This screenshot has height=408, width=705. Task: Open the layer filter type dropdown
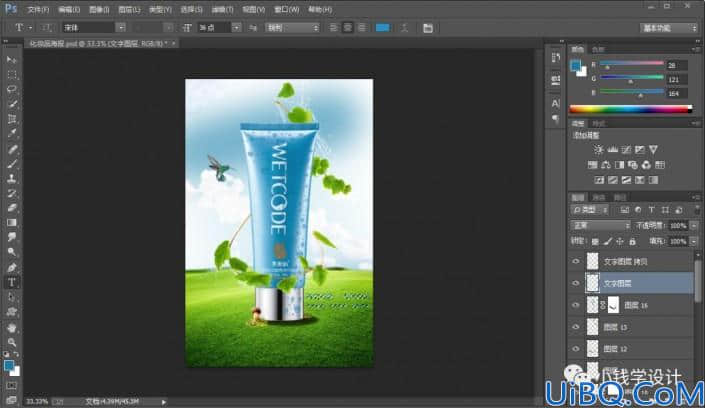590,210
